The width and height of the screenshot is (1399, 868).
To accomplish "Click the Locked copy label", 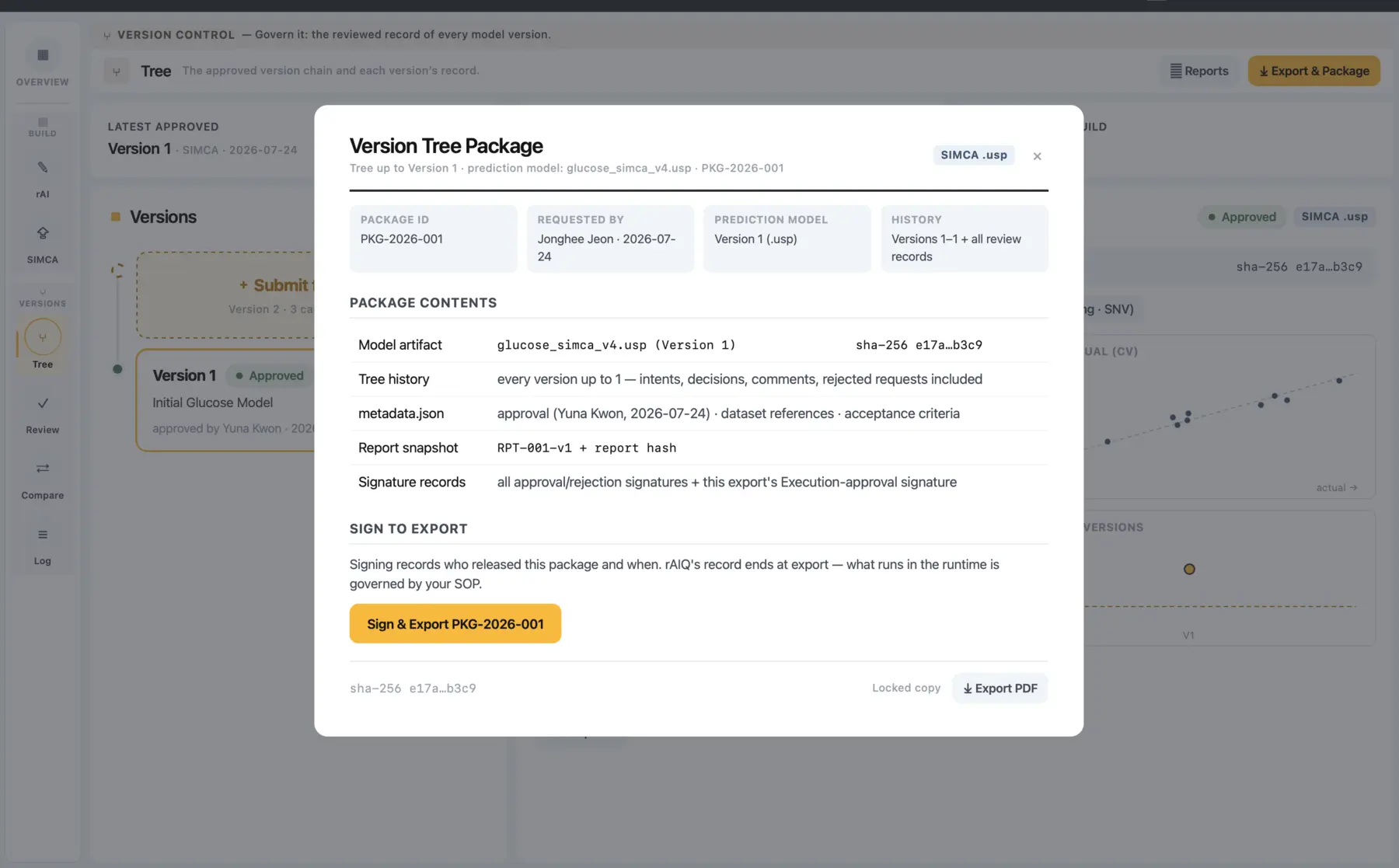I will [x=905, y=688].
